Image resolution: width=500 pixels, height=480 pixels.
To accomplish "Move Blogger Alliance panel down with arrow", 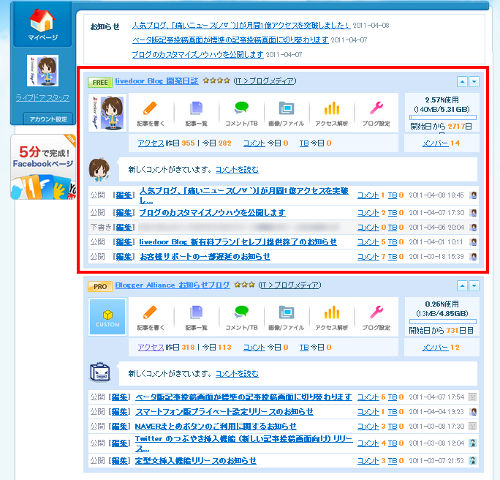I will coord(474,286).
